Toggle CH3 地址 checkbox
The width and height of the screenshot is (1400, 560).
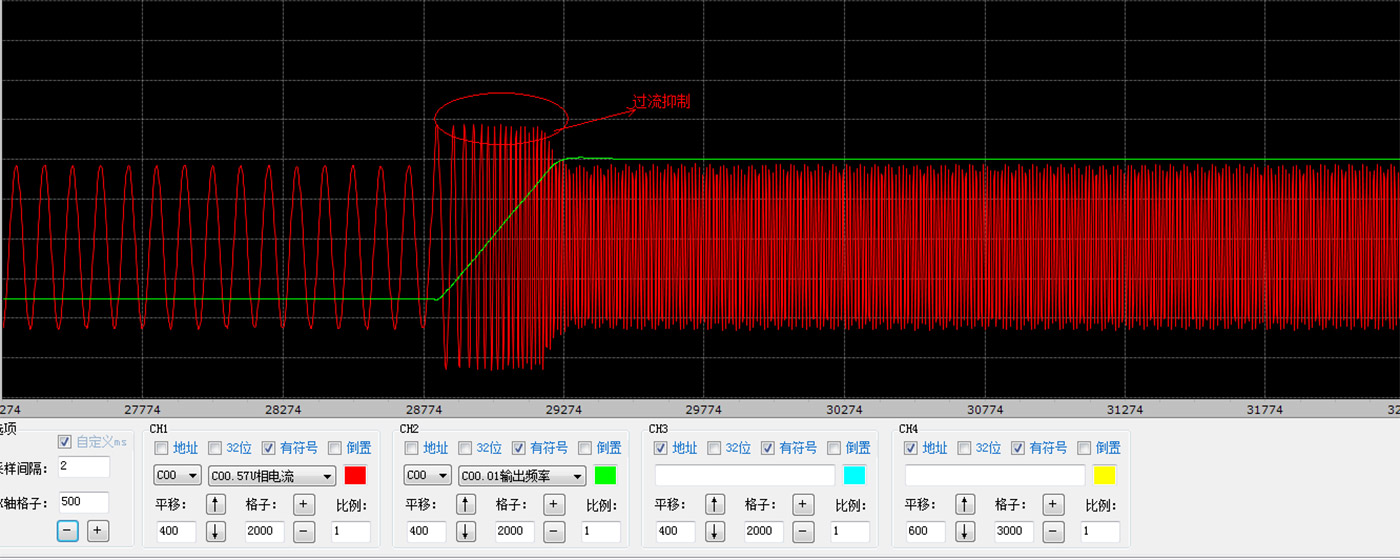click(x=660, y=448)
